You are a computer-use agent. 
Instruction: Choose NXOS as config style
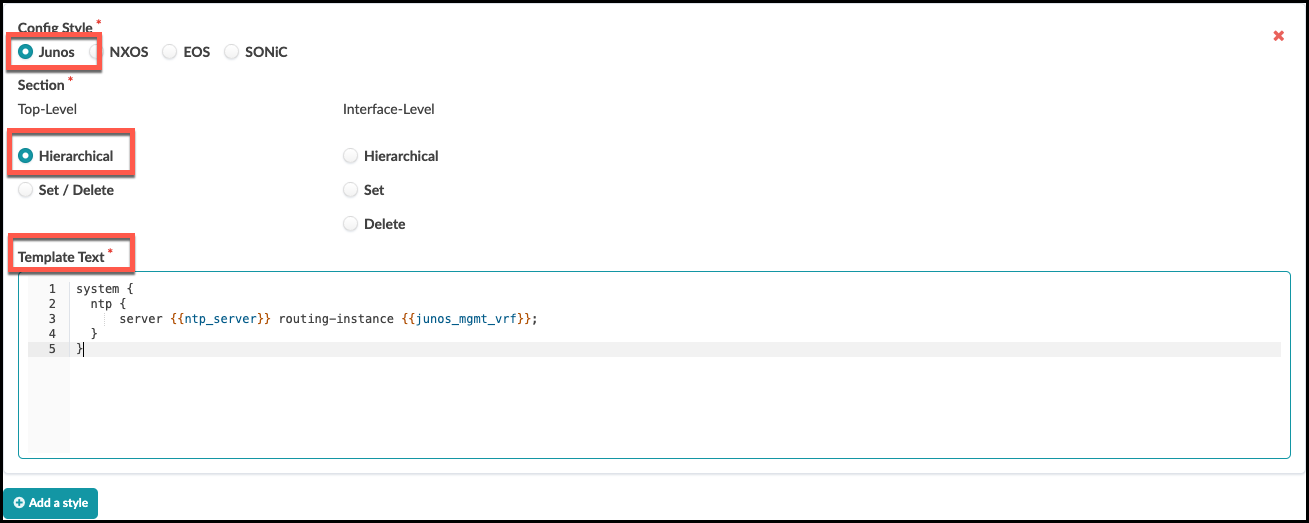(x=97, y=52)
